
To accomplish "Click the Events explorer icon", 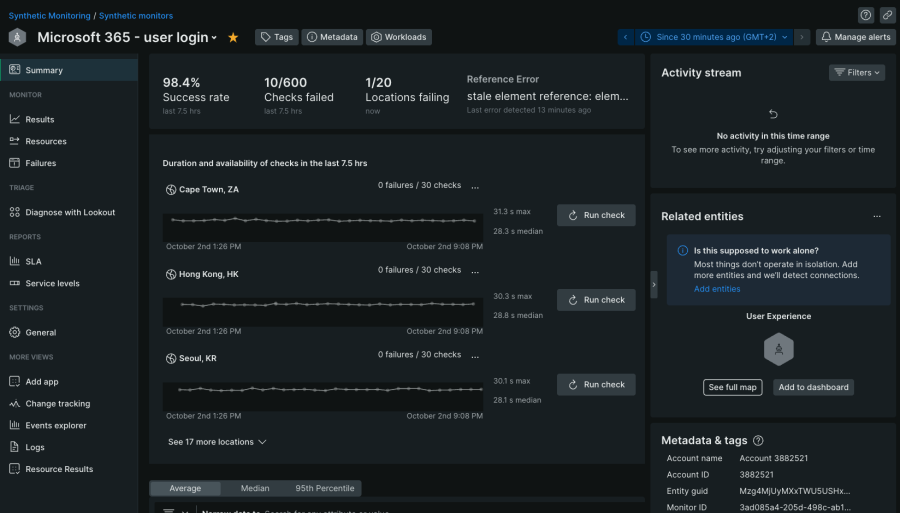I will [15, 425].
